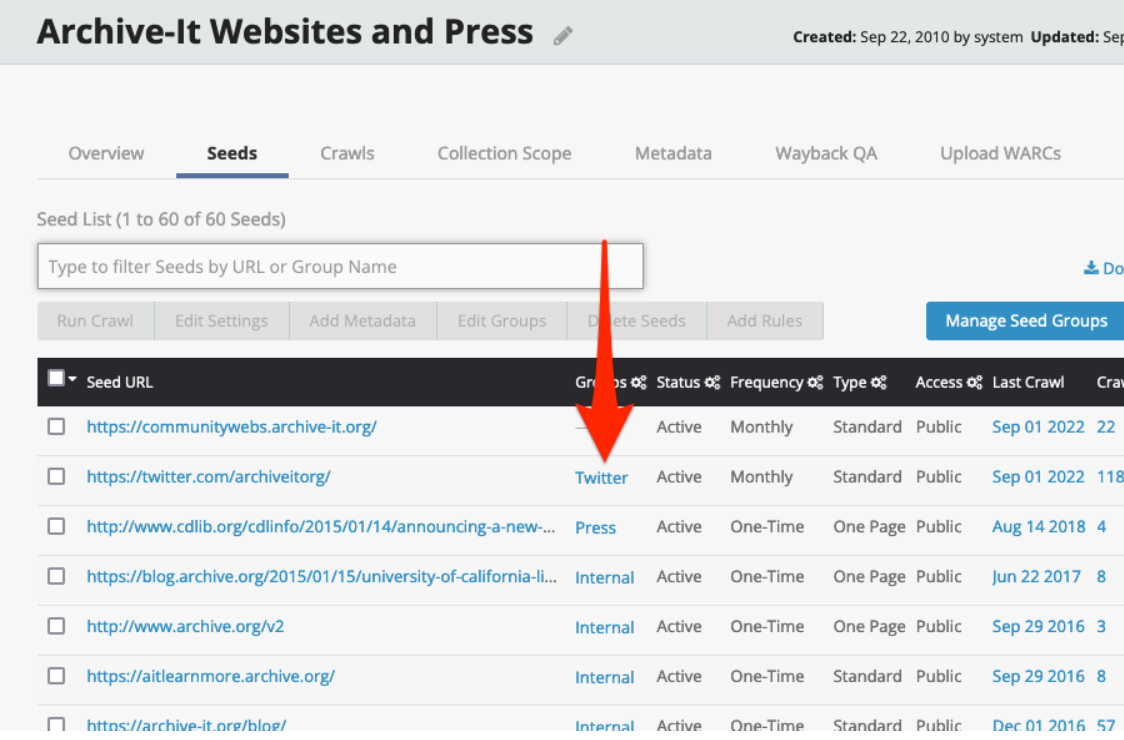The height and width of the screenshot is (740, 1124).
Task: Click the pencil edit icon beside collection title
Action: click(x=563, y=36)
